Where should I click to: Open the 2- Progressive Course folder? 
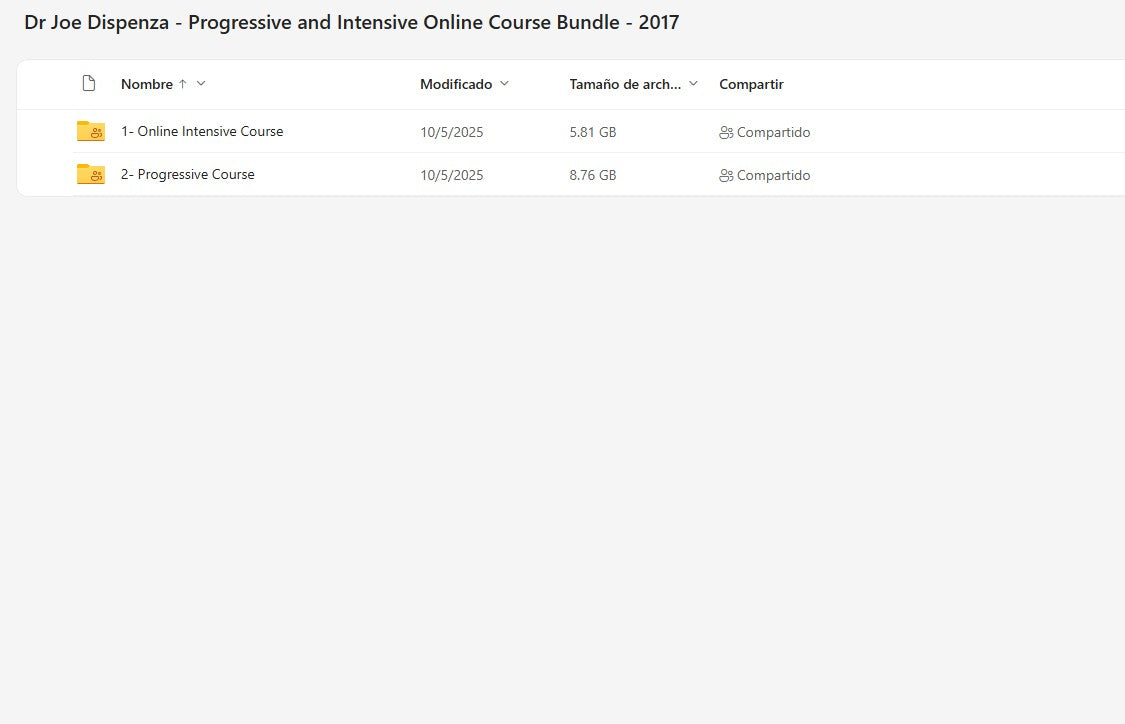pyautogui.click(x=188, y=174)
